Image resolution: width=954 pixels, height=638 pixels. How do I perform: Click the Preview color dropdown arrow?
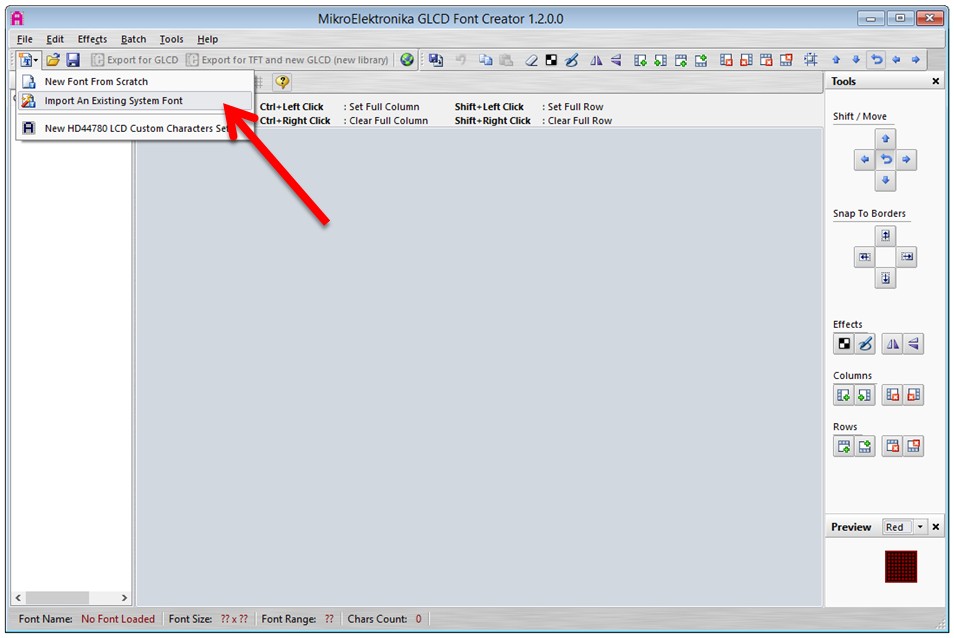click(920, 527)
